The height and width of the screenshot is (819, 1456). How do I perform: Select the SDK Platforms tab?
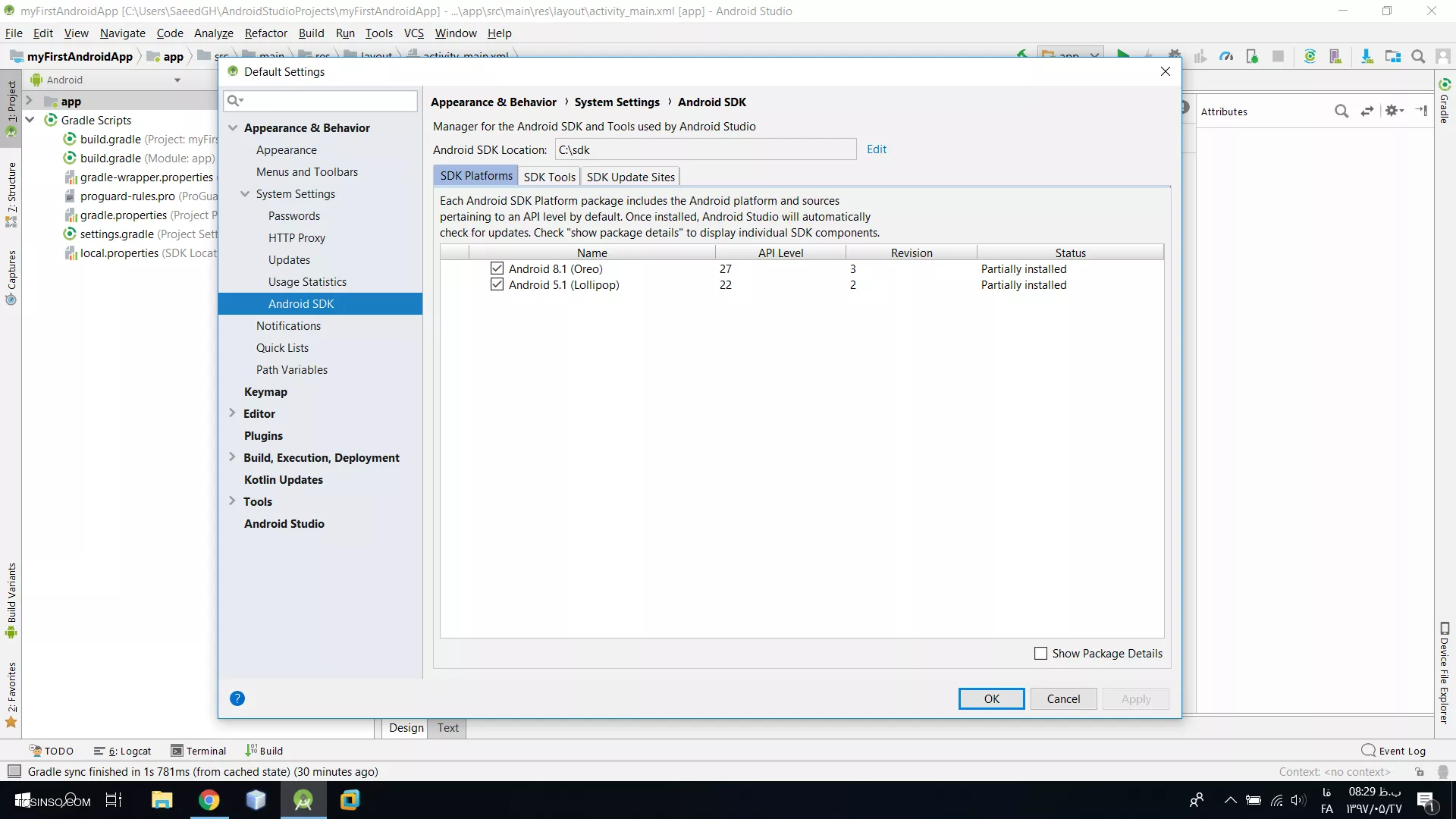coord(476,176)
